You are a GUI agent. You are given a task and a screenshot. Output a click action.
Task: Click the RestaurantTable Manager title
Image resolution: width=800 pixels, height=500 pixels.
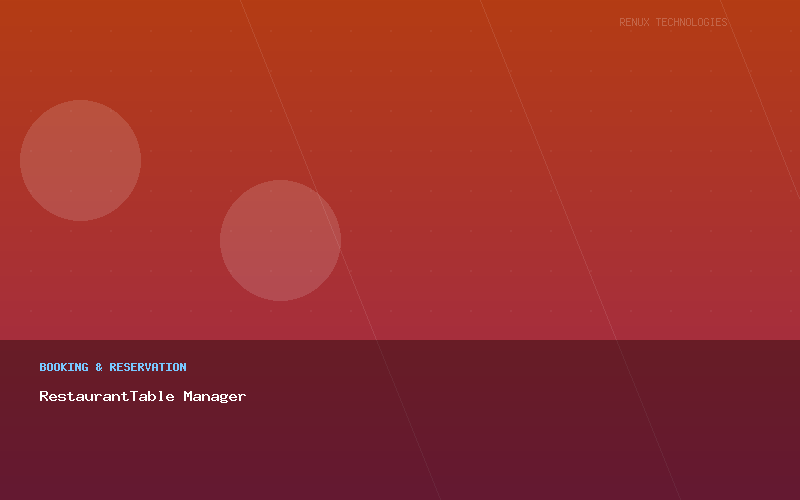[142, 396]
